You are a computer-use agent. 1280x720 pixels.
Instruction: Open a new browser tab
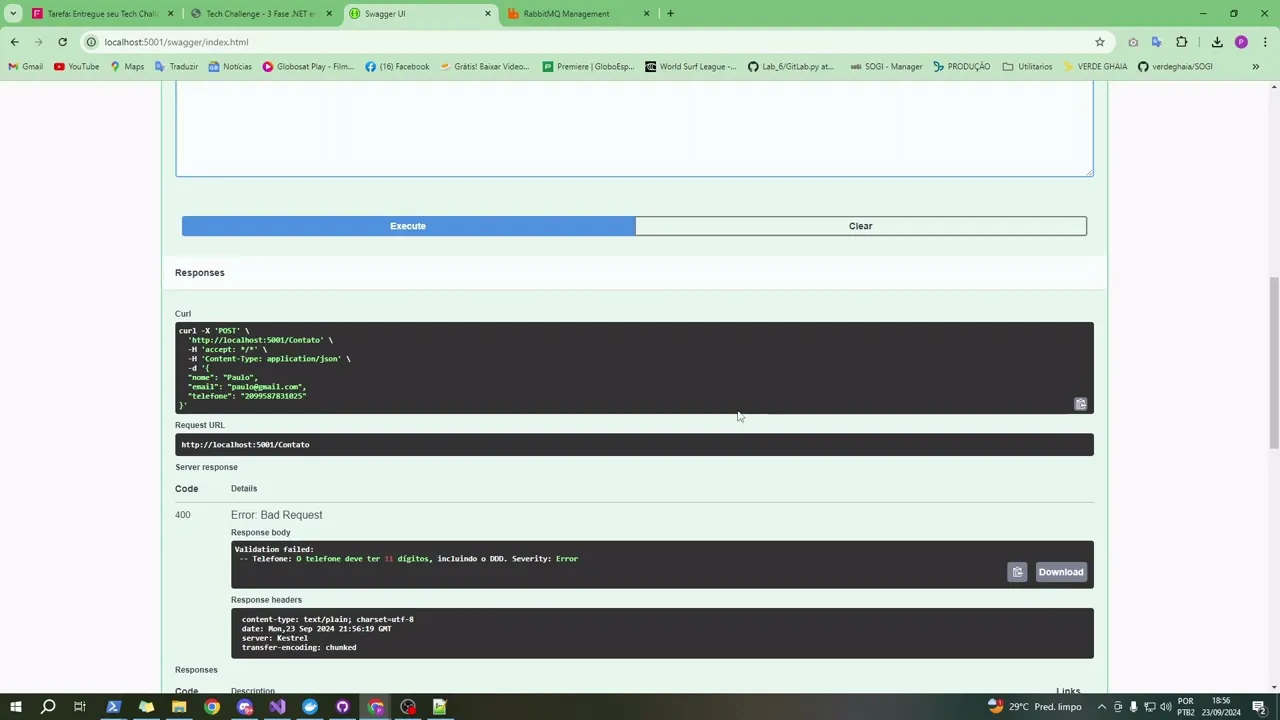point(670,14)
